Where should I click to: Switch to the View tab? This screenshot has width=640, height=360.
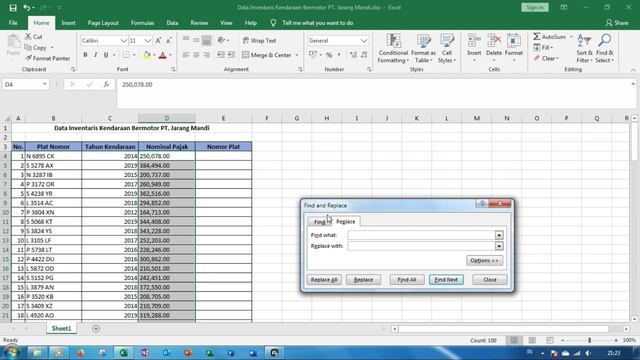(226, 23)
